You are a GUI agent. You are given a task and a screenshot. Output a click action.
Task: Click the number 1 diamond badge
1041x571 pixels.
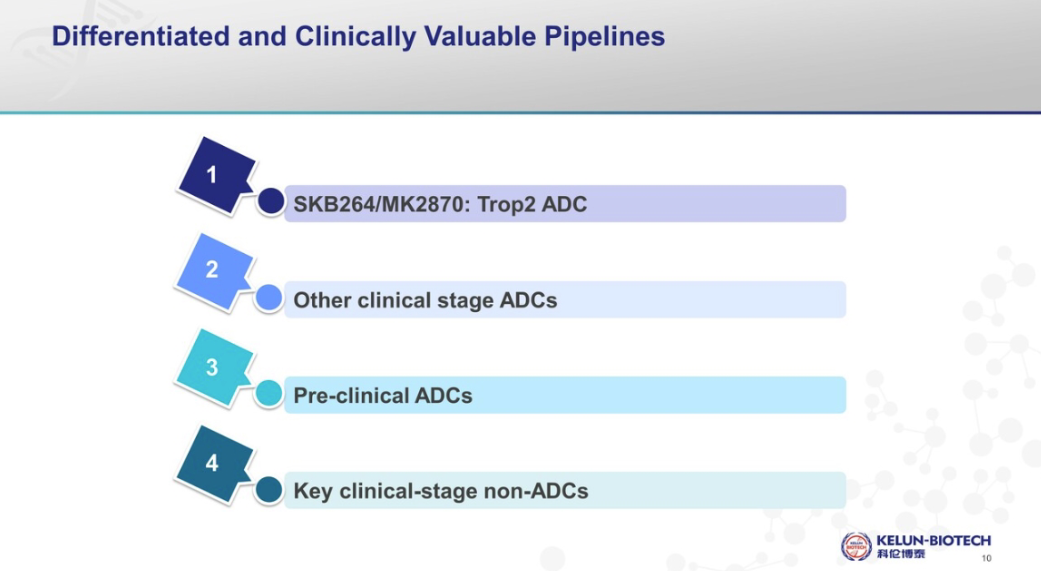point(212,176)
